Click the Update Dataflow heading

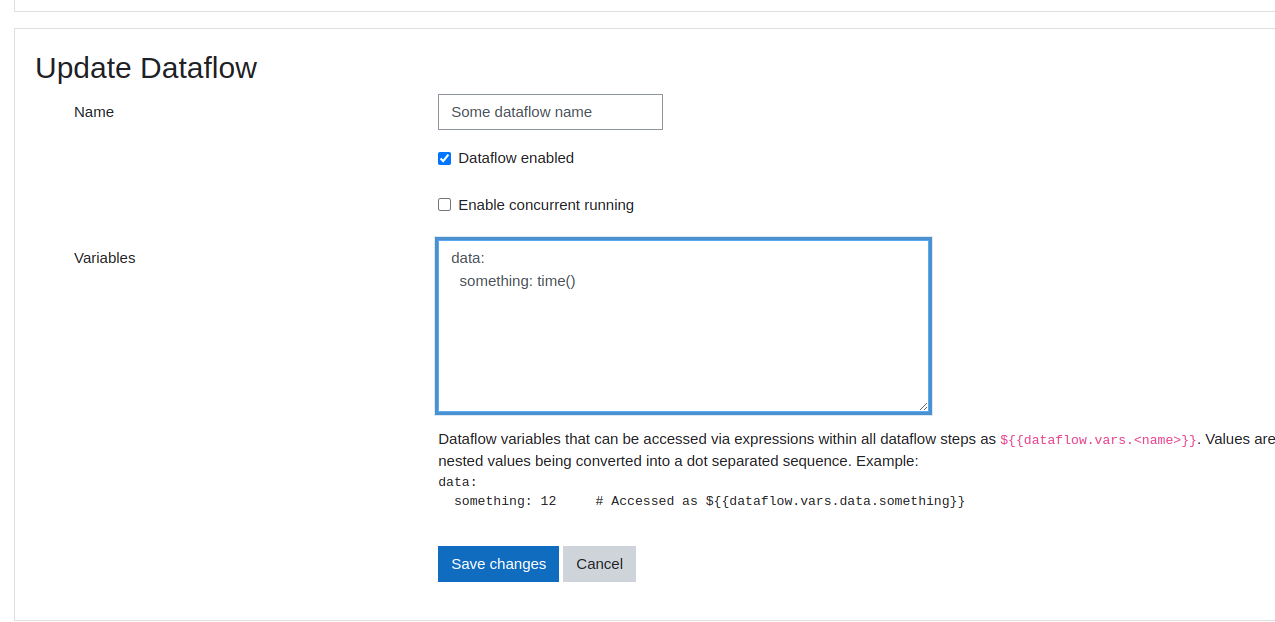click(x=146, y=68)
